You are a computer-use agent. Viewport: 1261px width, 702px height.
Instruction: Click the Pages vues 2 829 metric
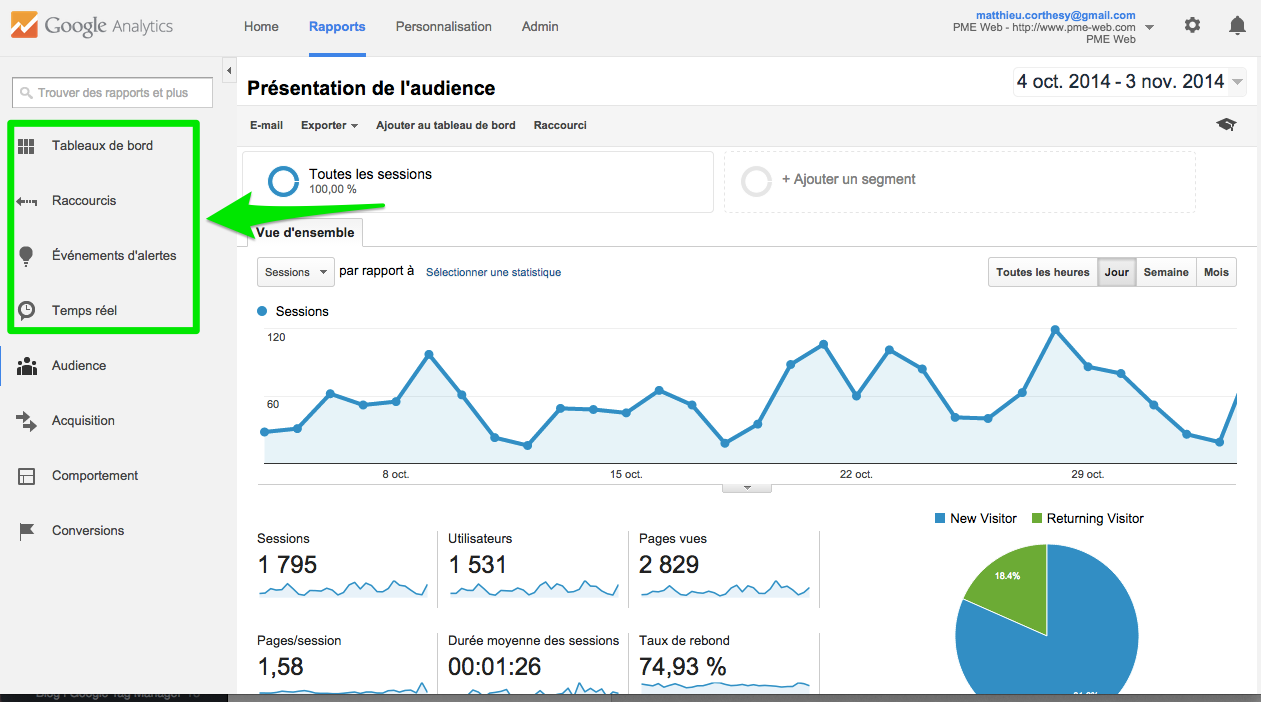click(669, 565)
